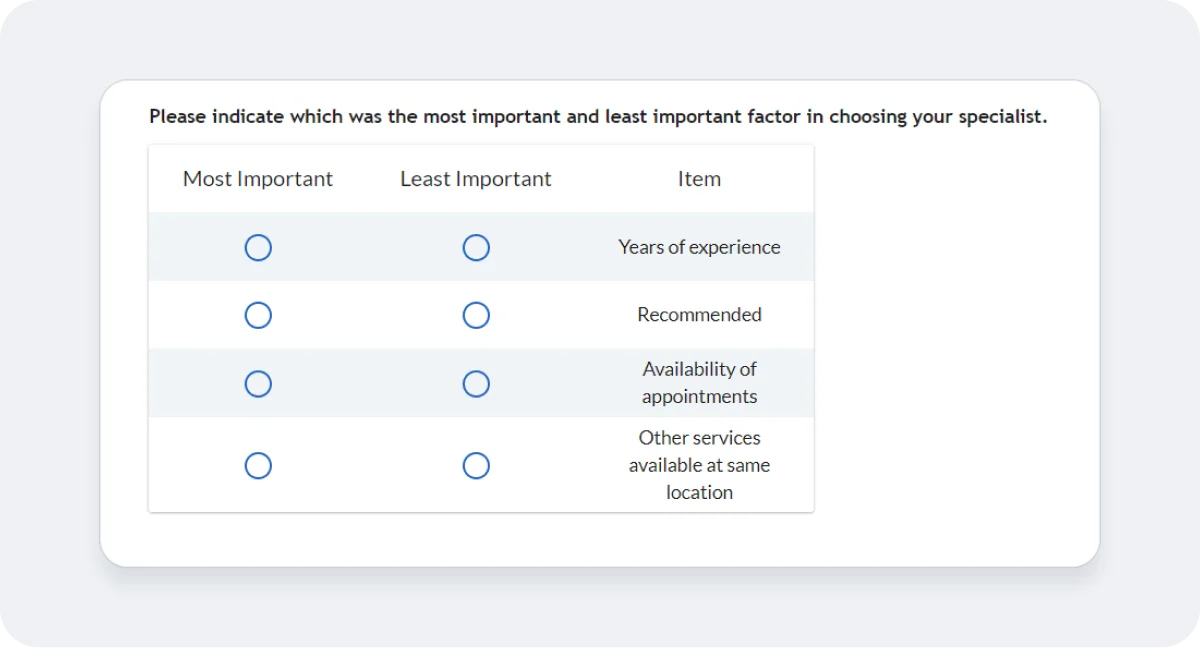This screenshot has width=1200, height=648.
Task: Click the 'Most Important' column header
Action: pyautogui.click(x=257, y=178)
